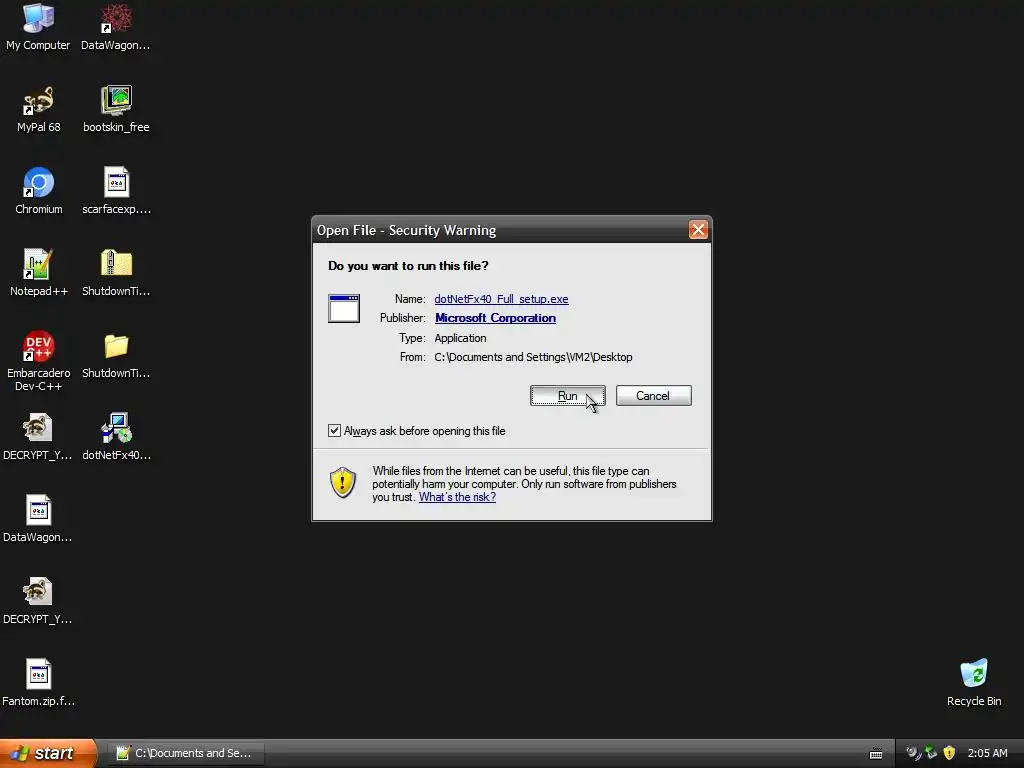The width and height of the screenshot is (1024, 768).
Task: Click the 2:05 AM system clock
Action: [987, 753]
